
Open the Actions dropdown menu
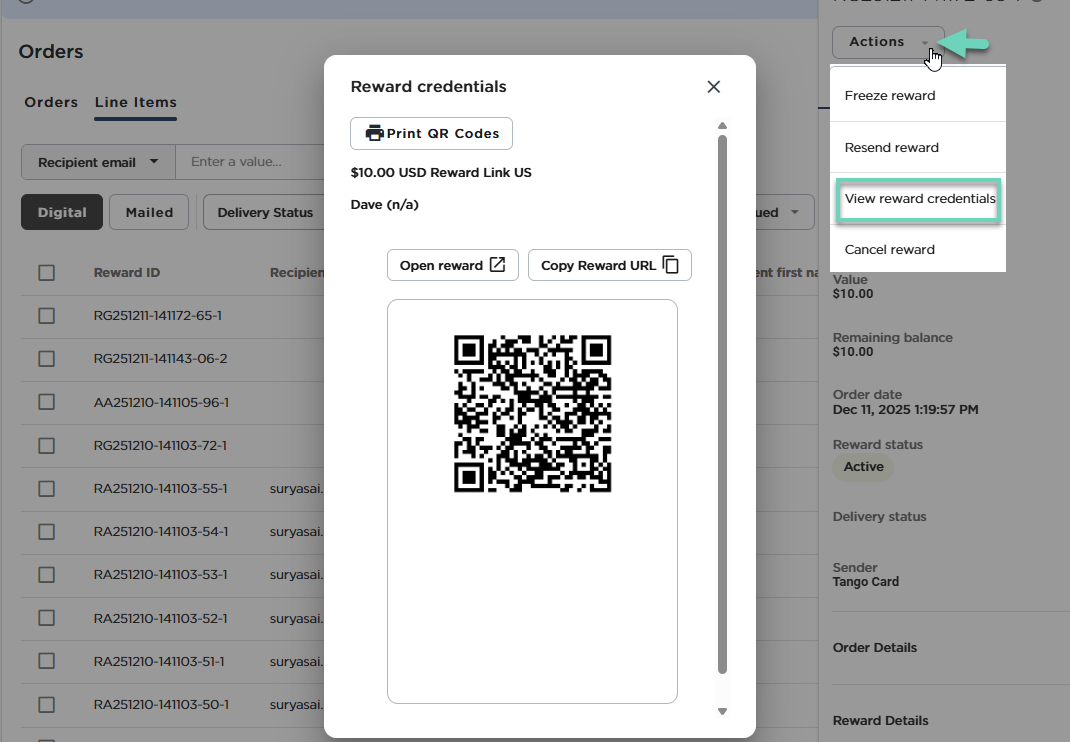[887, 42]
